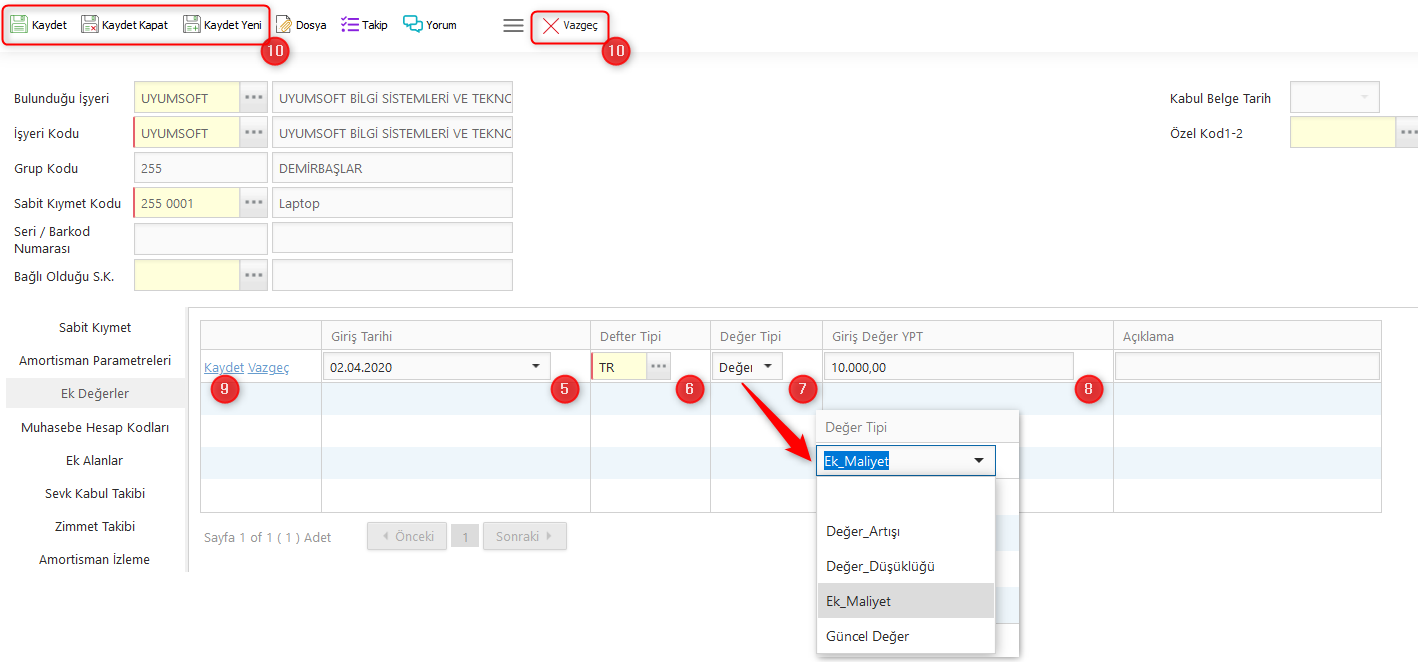Click the Kaydet save icon in toolbar
Image resolution: width=1418 pixels, height=662 pixels.
pos(19,25)
